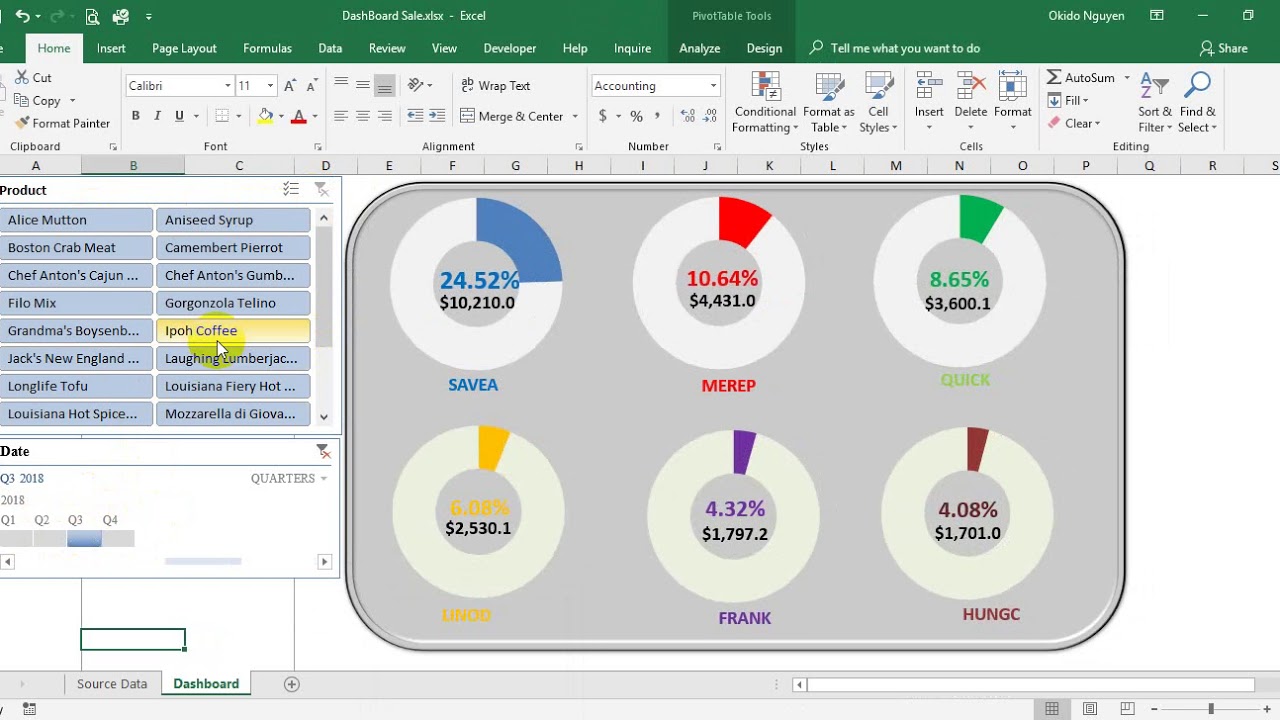Open the font size dropdown

(269, 86)
